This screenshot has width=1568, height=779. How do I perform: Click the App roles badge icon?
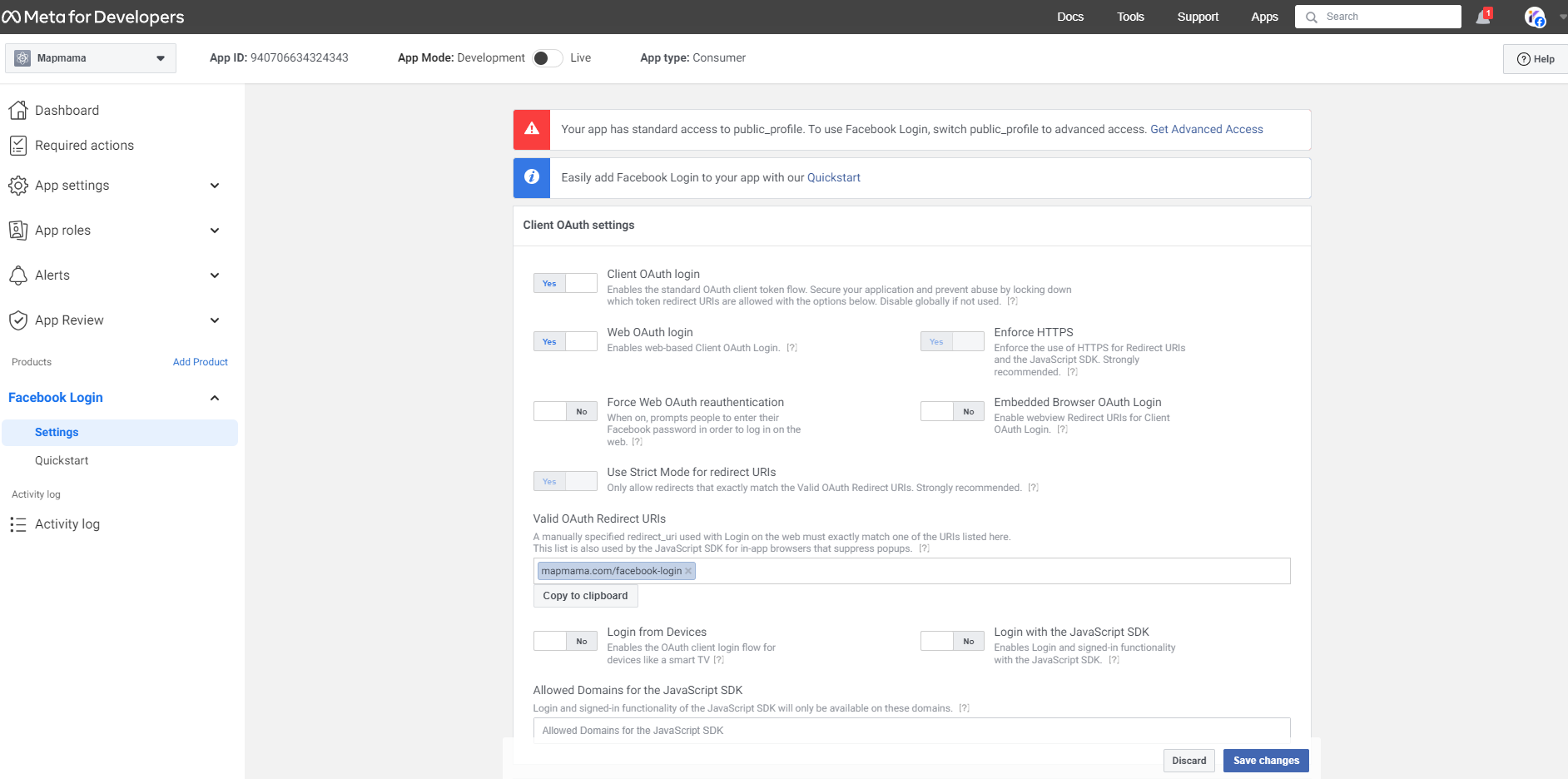pos(18,231)
